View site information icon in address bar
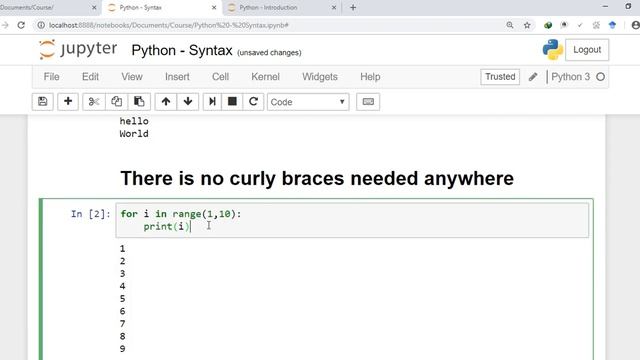Screen dimensions: 640x360 (41, 25)
